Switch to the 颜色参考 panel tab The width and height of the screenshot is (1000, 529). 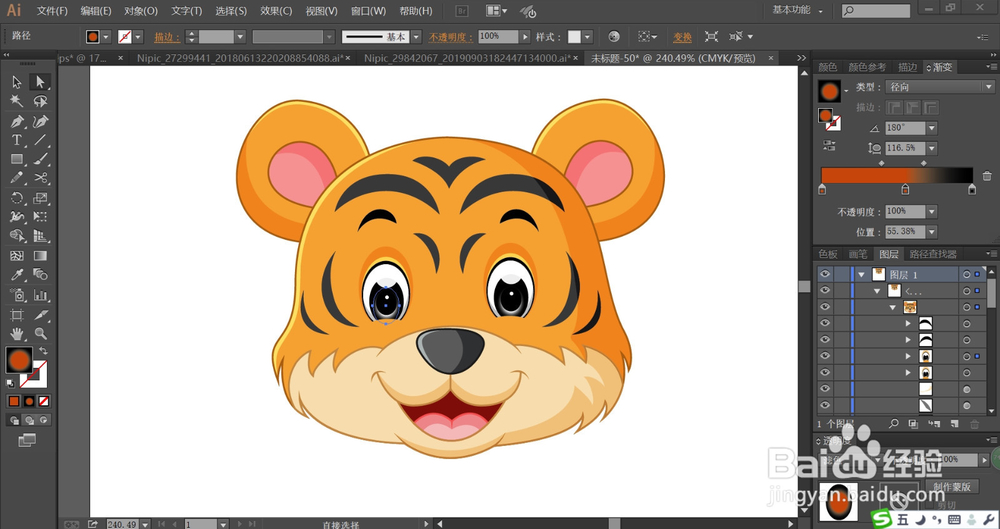(867, 67)
